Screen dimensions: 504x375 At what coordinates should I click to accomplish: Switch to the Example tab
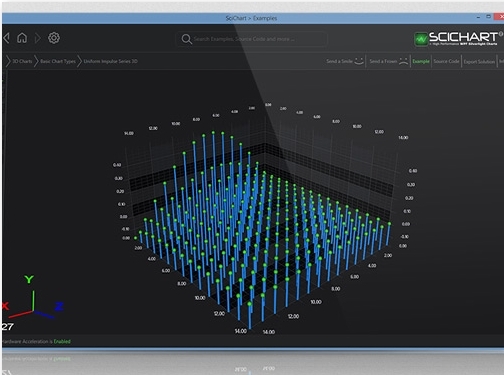pyautogui.click(x=421, y=61)
